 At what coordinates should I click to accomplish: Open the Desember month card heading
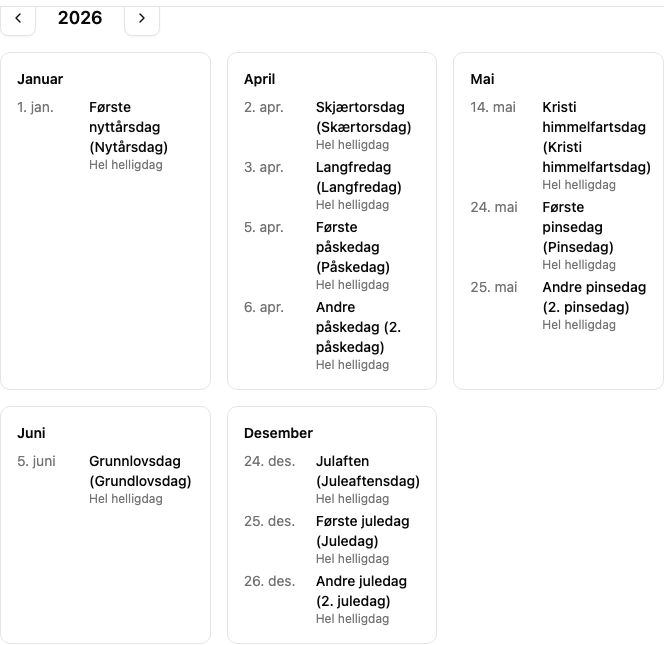point(278,433)
